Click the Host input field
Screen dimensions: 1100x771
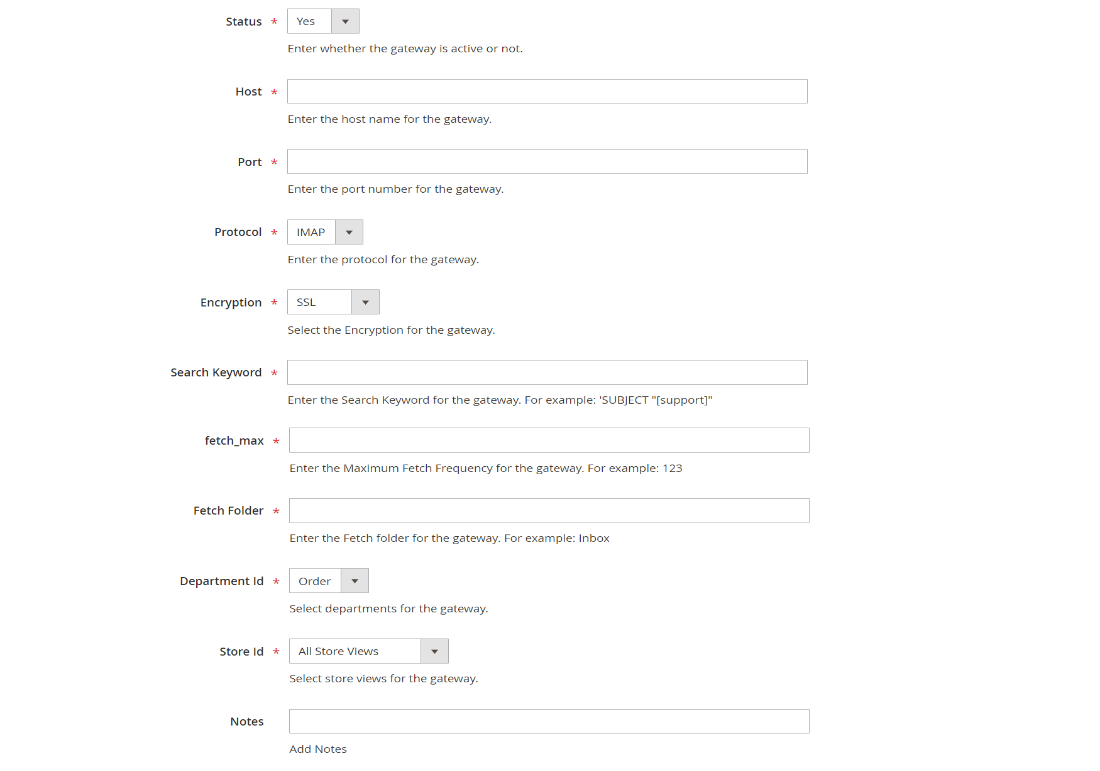point(547,92)
